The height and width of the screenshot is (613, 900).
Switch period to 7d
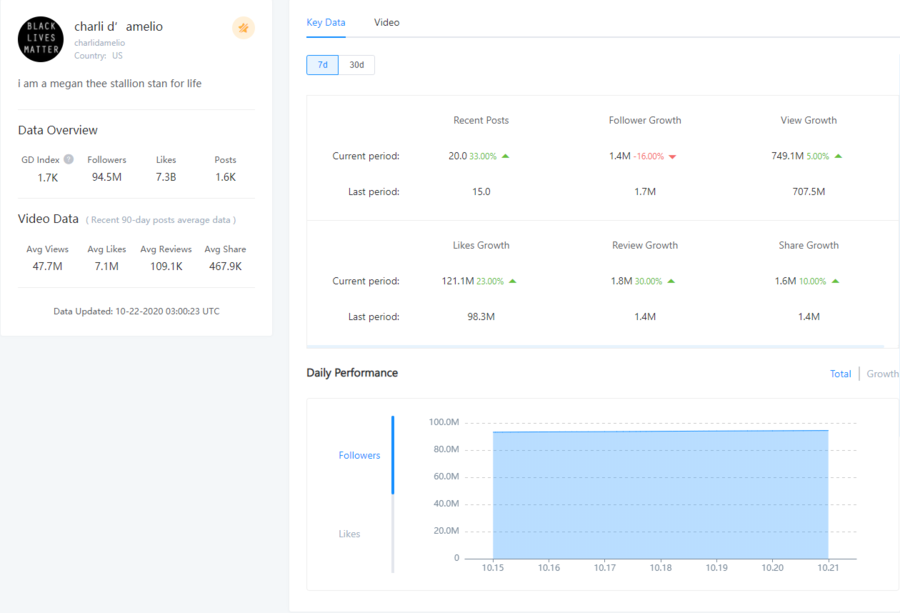tap(322, 65)
